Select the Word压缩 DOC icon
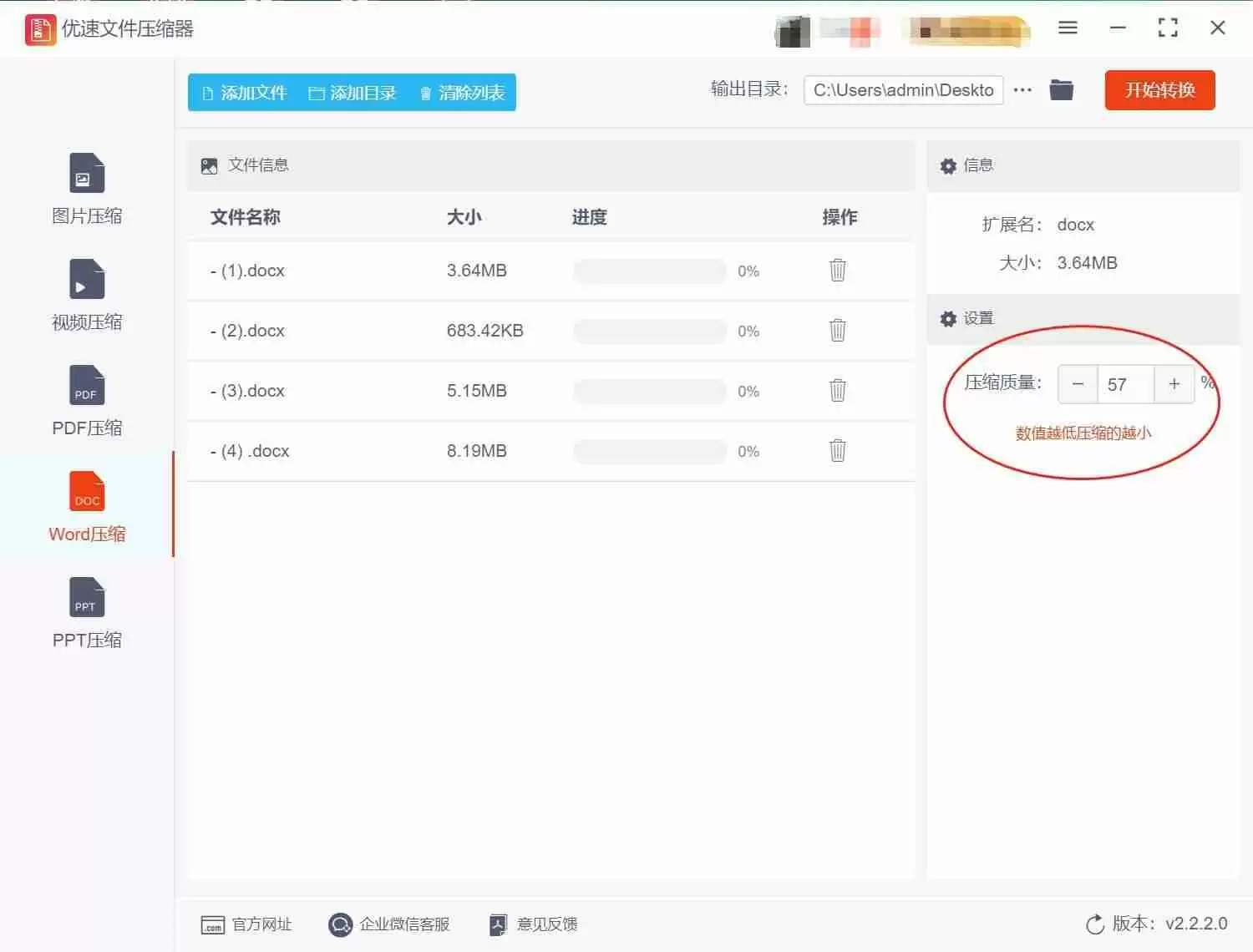This screenshot has width=1253, height=952. pyautogui.click(x=86, y=491)
